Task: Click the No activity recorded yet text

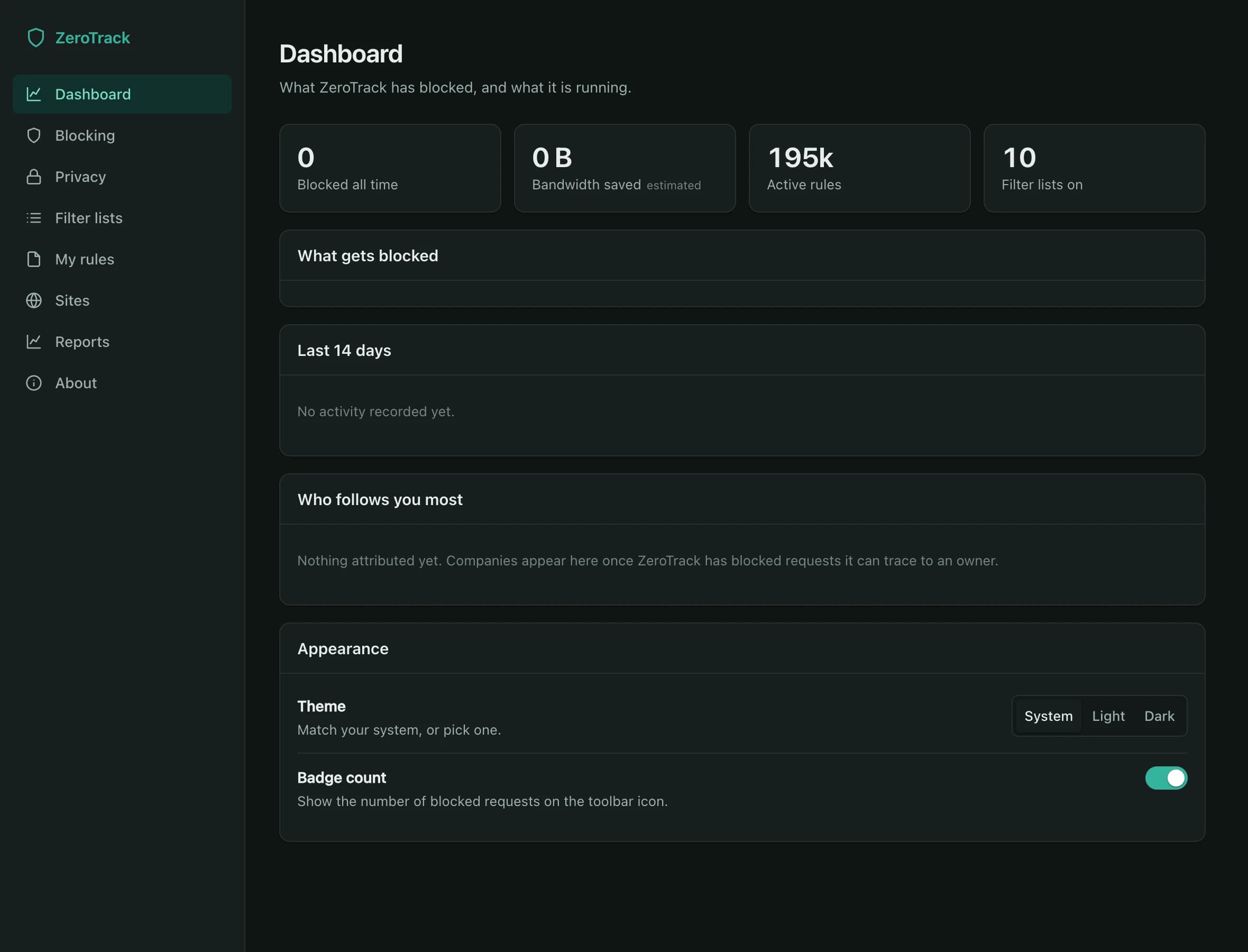Action: [x=375, y=411]
